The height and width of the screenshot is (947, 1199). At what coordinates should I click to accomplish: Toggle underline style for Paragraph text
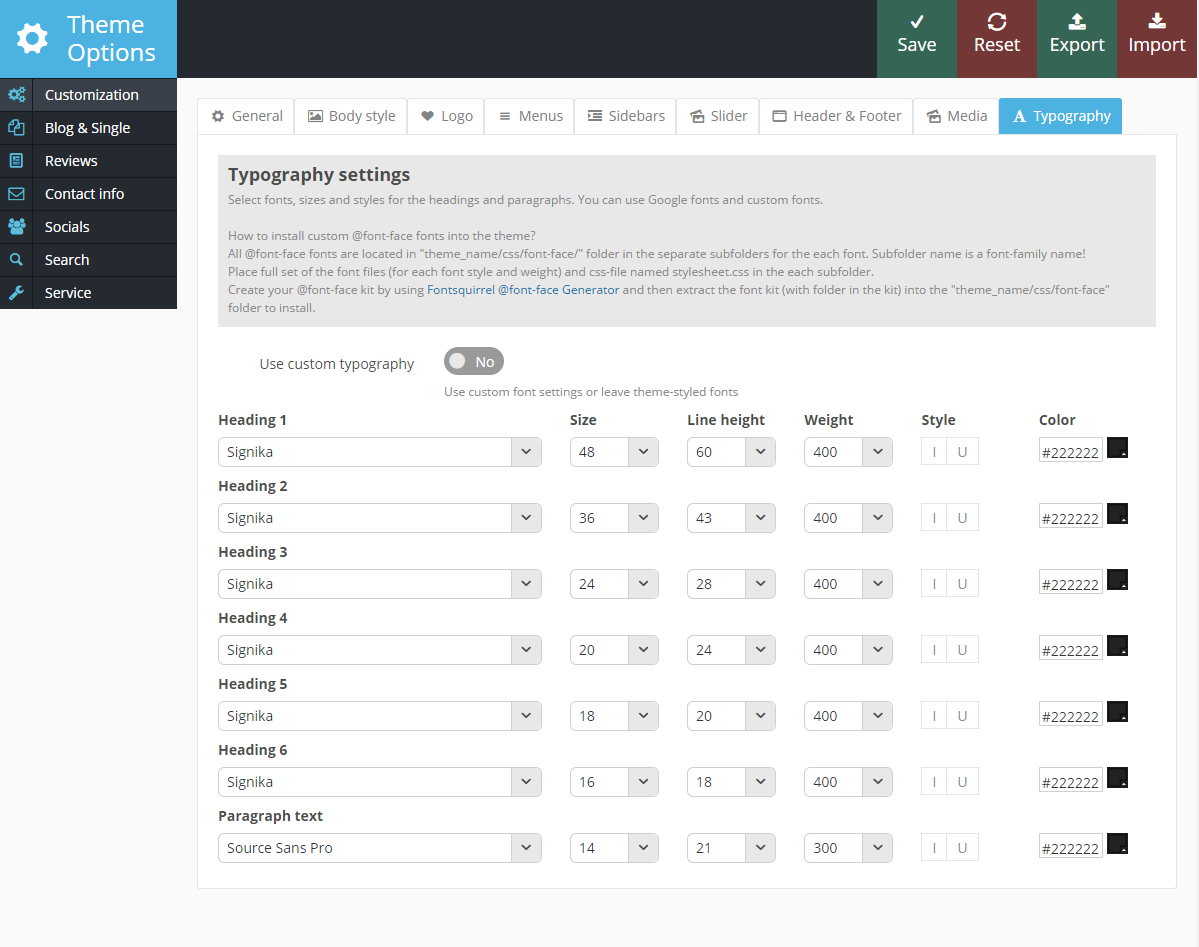coord(962,848)
